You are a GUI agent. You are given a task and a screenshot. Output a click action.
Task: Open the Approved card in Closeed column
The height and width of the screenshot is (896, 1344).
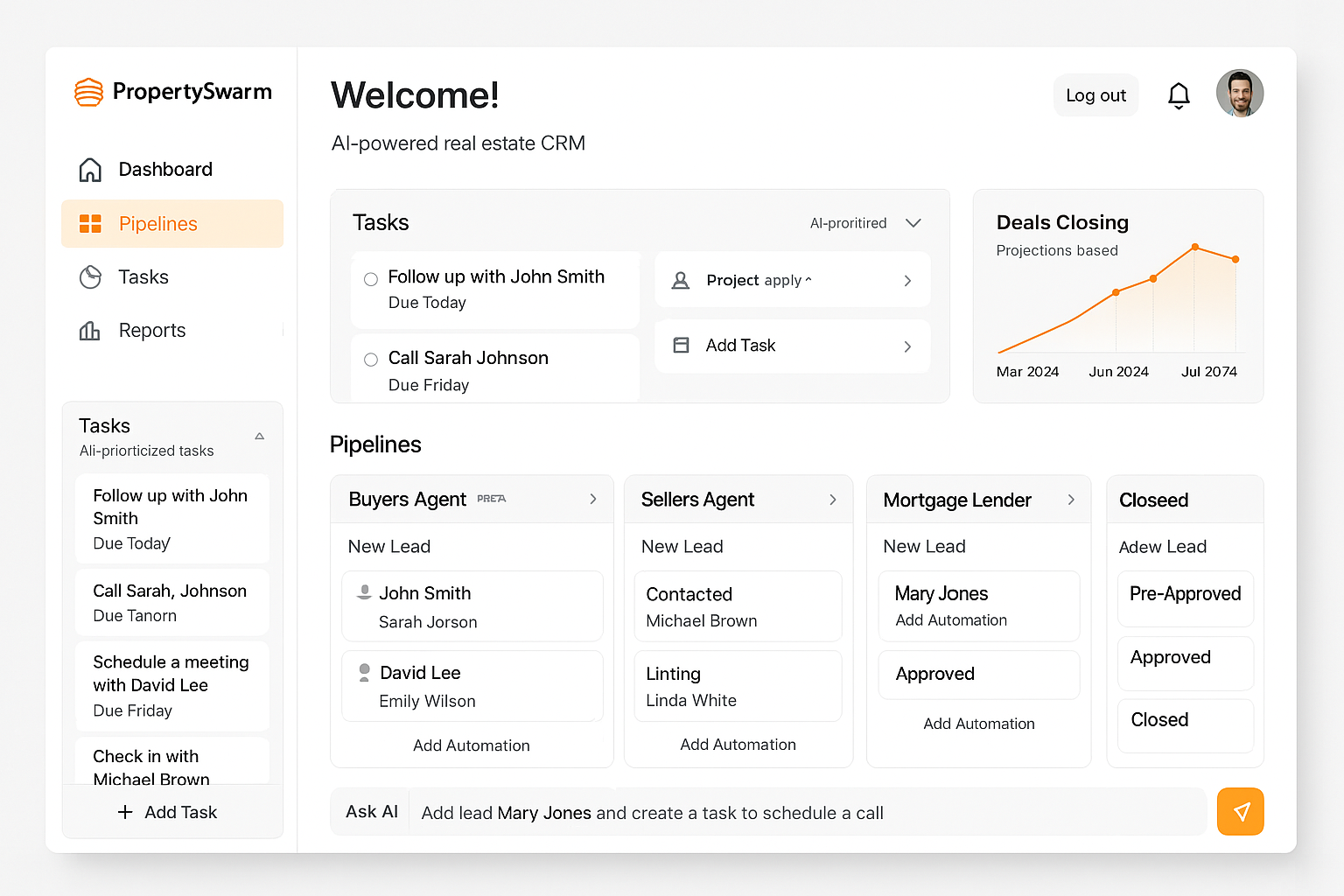(x=1186, y=663)
